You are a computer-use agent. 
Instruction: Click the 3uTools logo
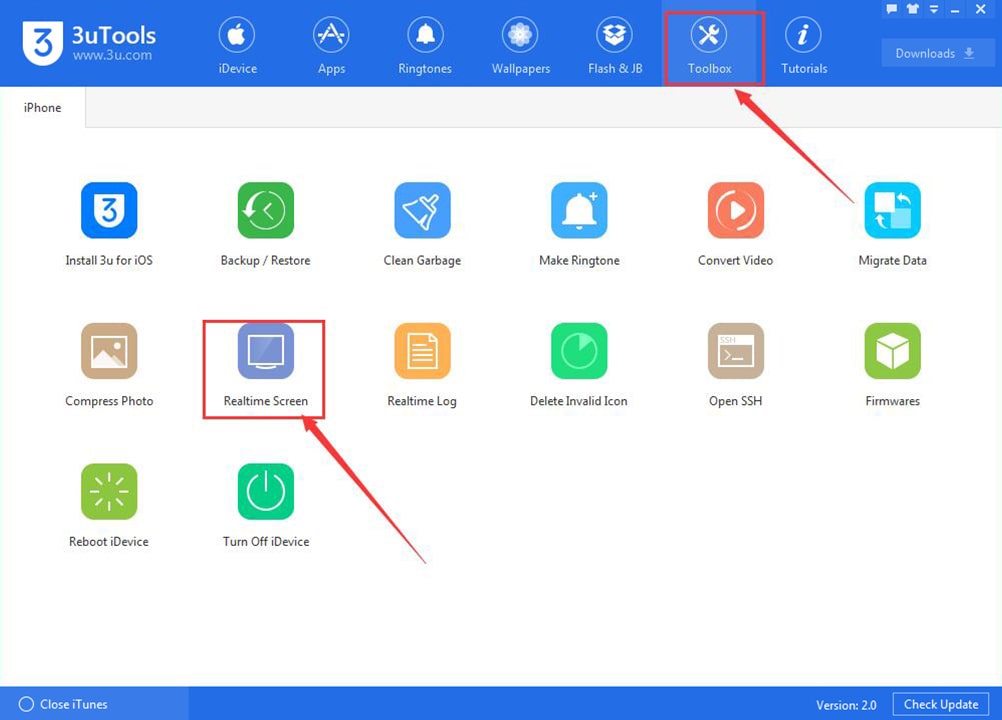43,43
